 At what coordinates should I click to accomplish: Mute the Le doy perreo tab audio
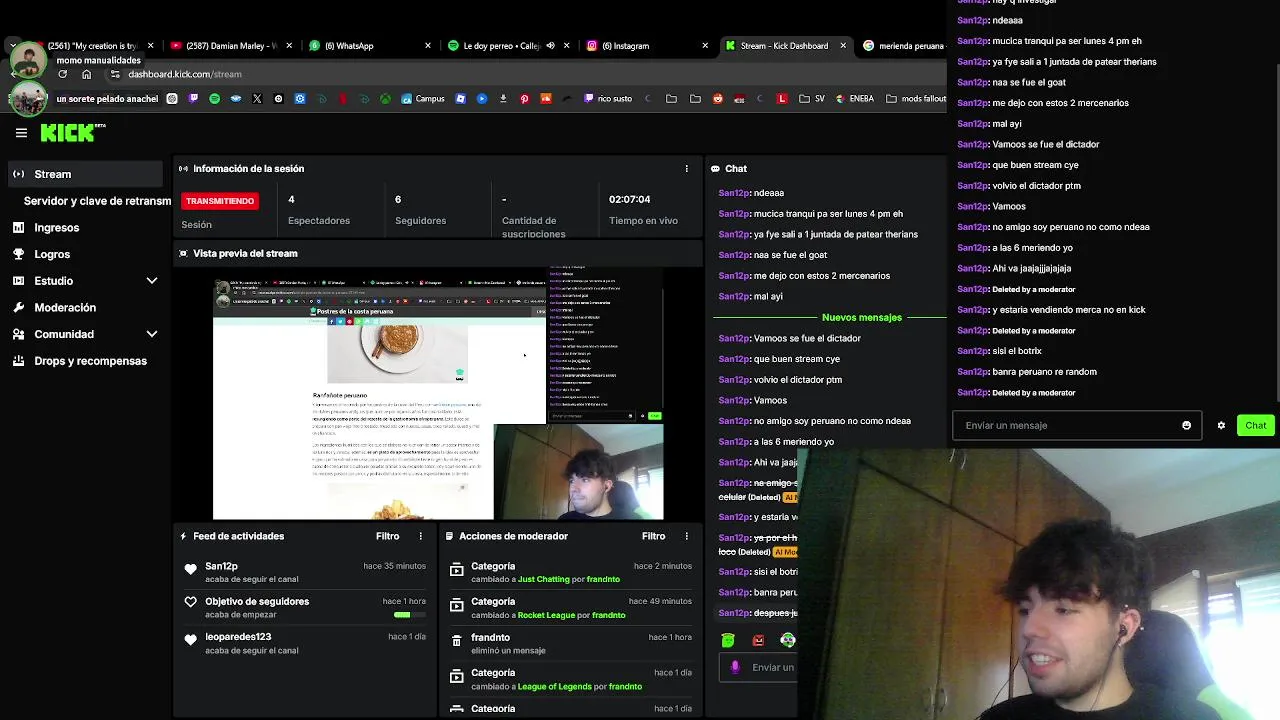pos(550,45)
